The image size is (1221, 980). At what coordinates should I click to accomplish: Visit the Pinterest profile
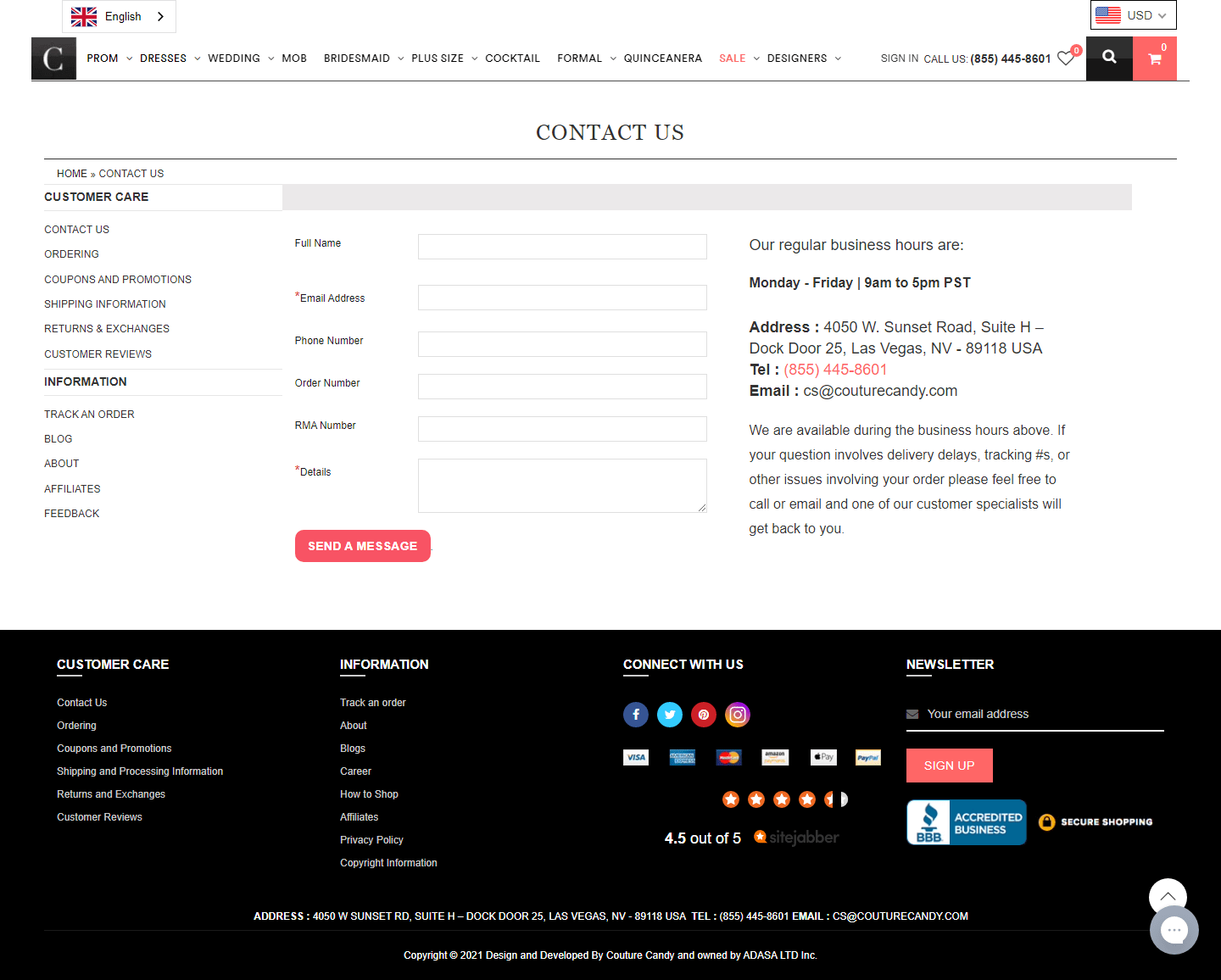pyautogui.click(x=704, y=715)
